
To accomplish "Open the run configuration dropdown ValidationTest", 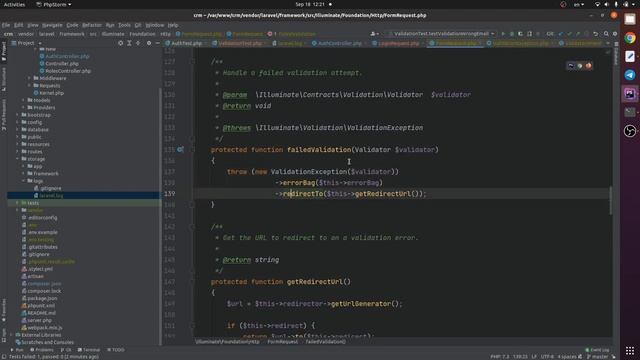I will pyautogui.click(x=442, y=34).
